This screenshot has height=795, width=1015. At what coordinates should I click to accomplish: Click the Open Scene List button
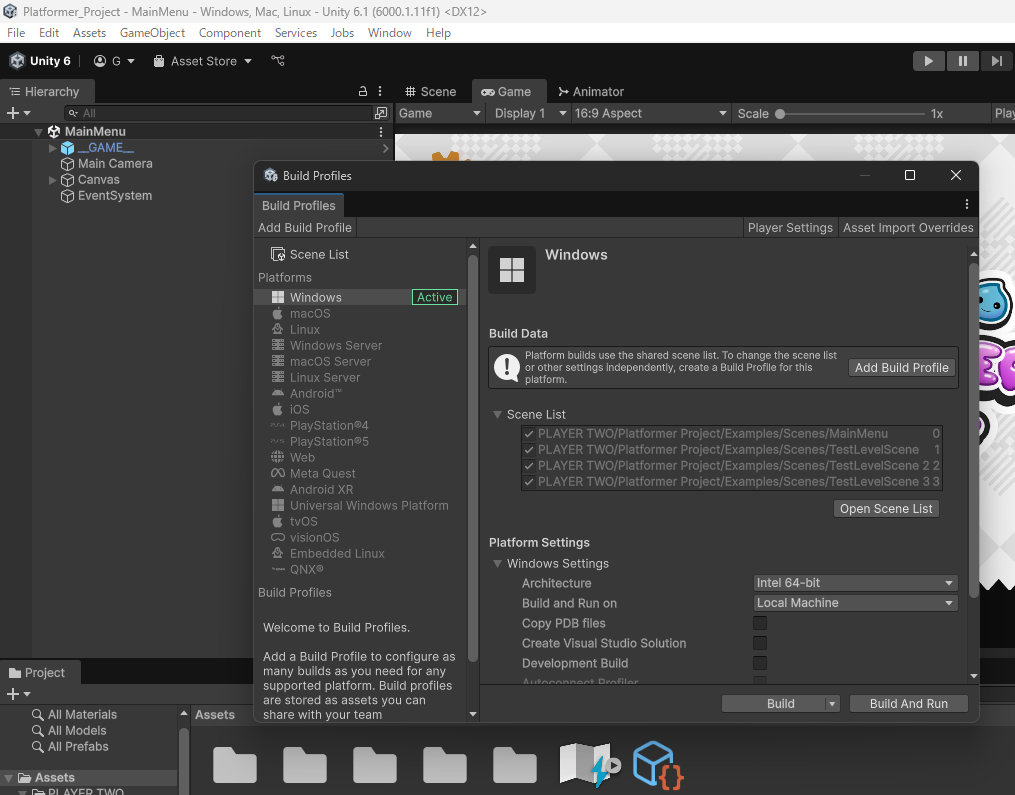click(886, 509)
